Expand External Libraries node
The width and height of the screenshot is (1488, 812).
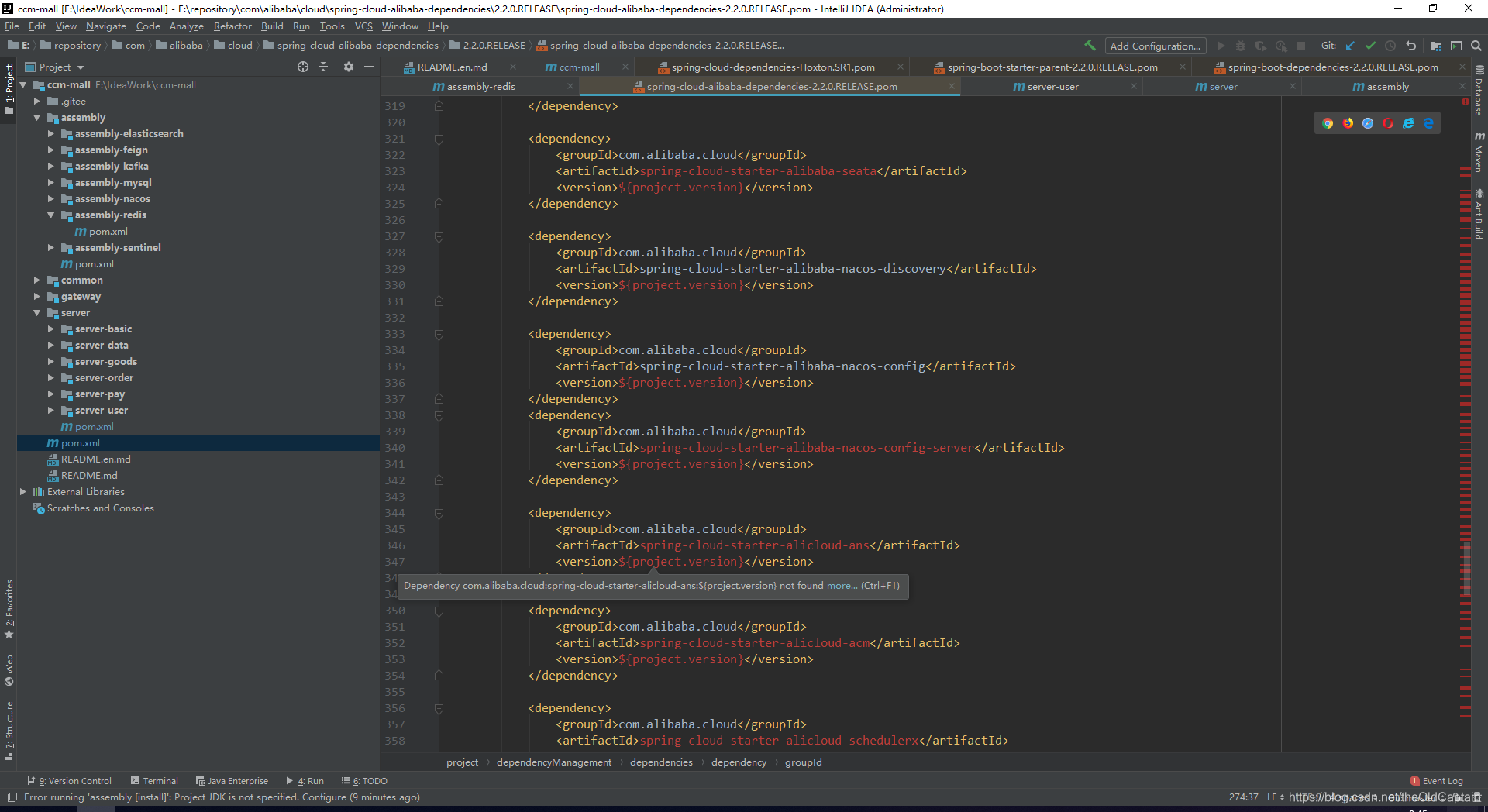tap(23, 492)
